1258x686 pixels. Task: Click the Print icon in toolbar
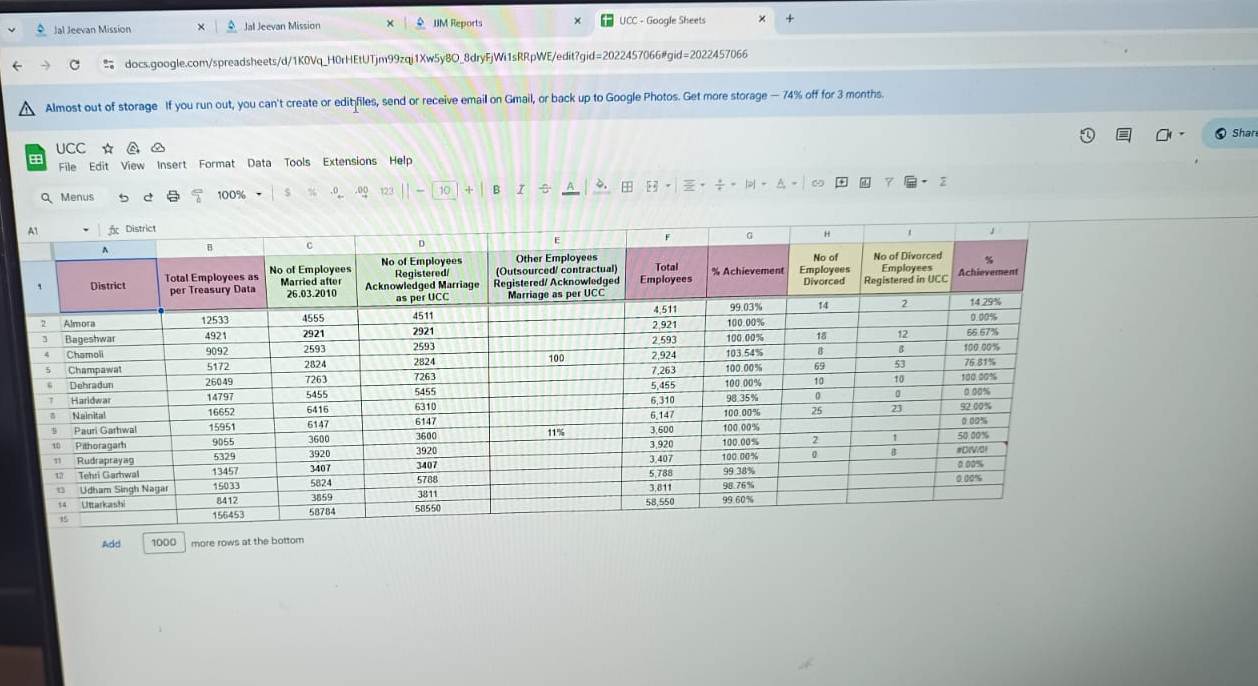pyautogui.click(x=173, y=196)
